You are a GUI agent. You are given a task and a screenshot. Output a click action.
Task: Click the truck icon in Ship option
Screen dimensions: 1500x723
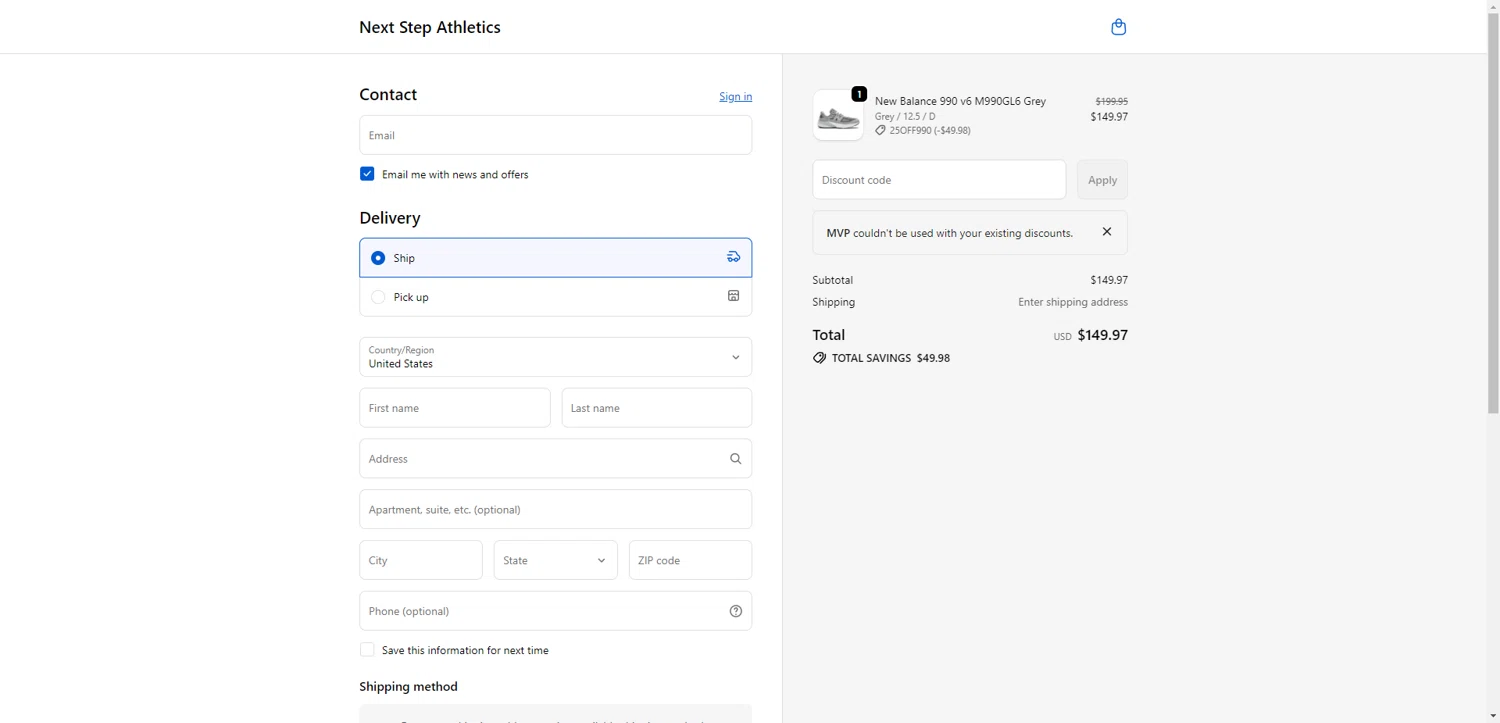(733, 257)
